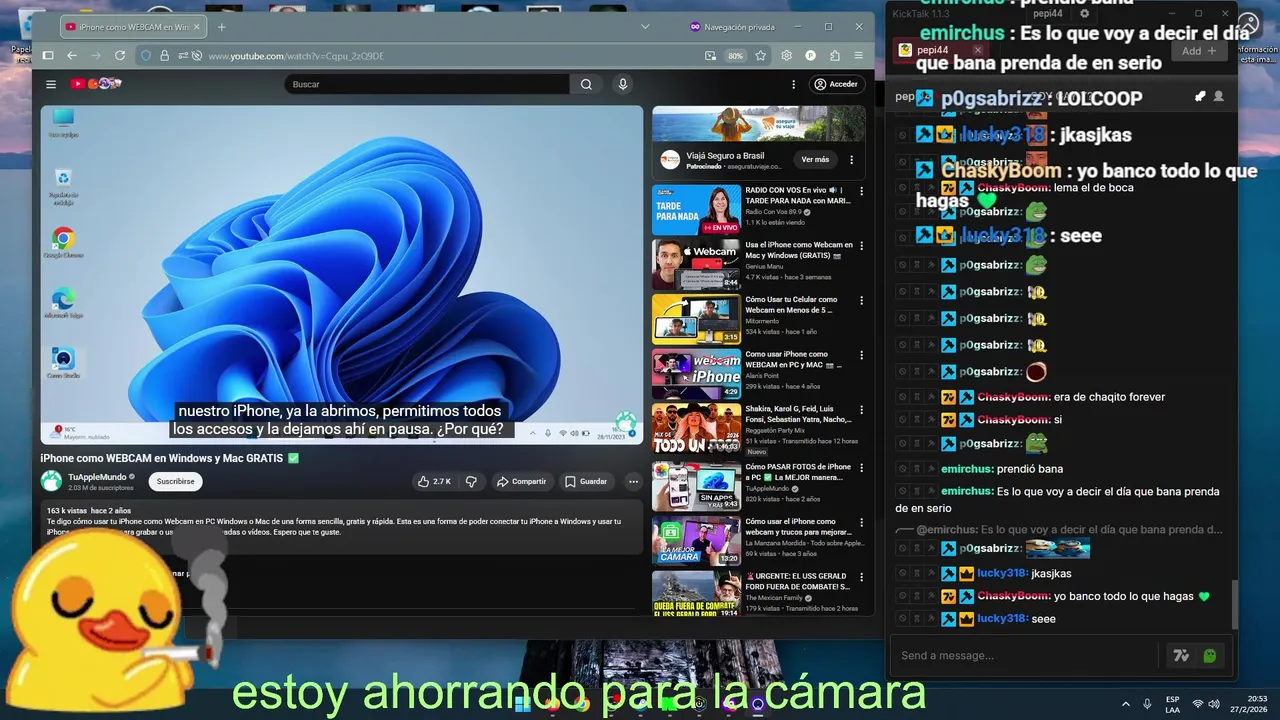Bookmark this page with the star icon

pos(760,56)
